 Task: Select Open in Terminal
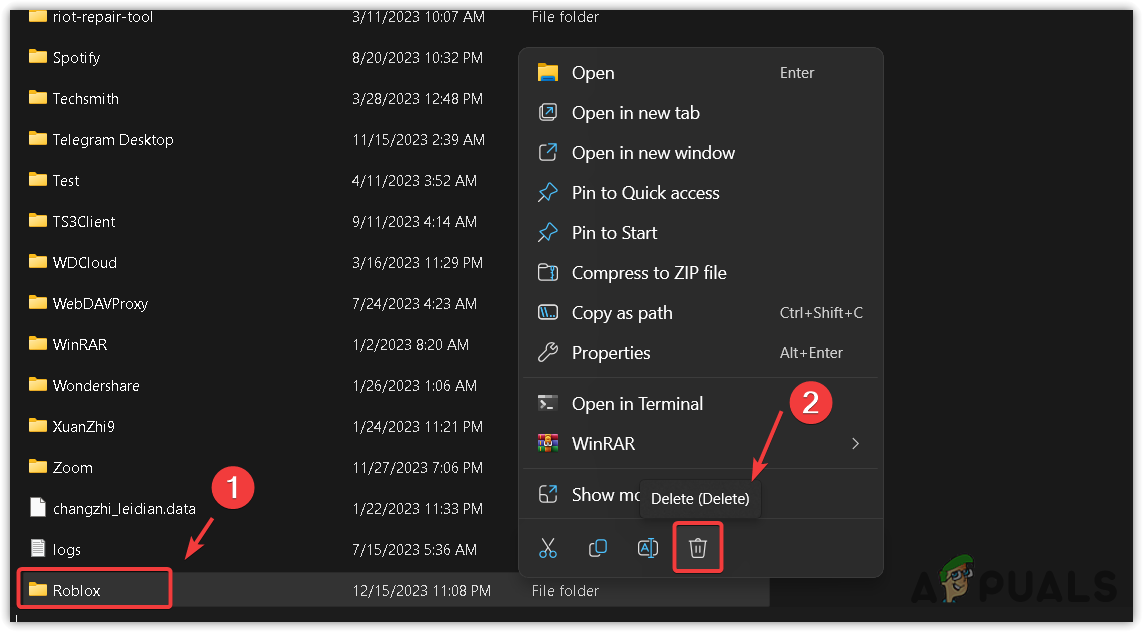pyautogui.click(x=637, y=404)
